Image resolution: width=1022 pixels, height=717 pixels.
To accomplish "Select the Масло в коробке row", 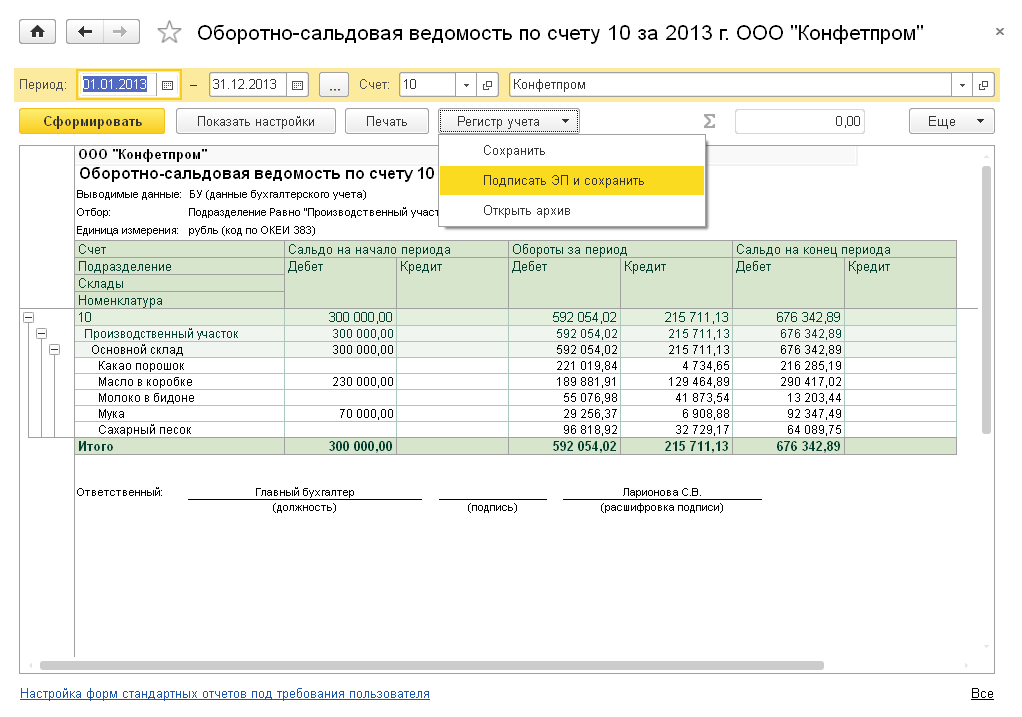I will [516, 382].
